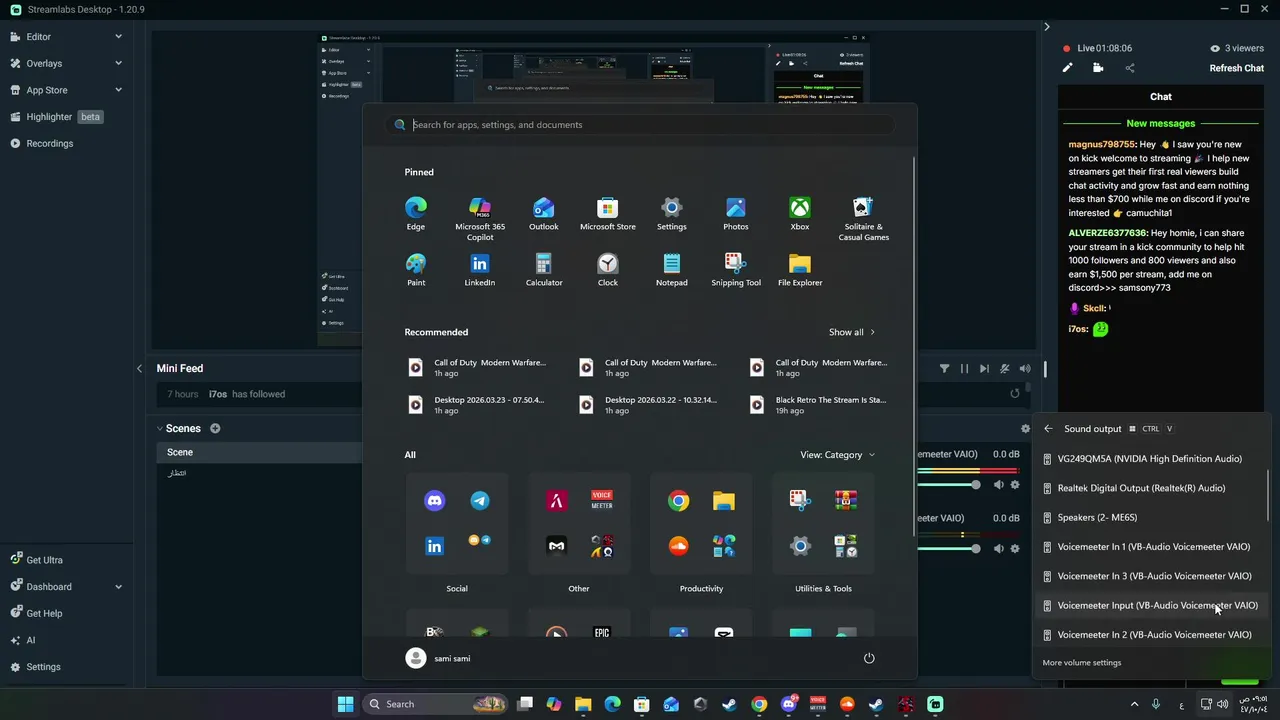Open the Clock app
This screenshot has width=1280, height=720.
(608, 270)
